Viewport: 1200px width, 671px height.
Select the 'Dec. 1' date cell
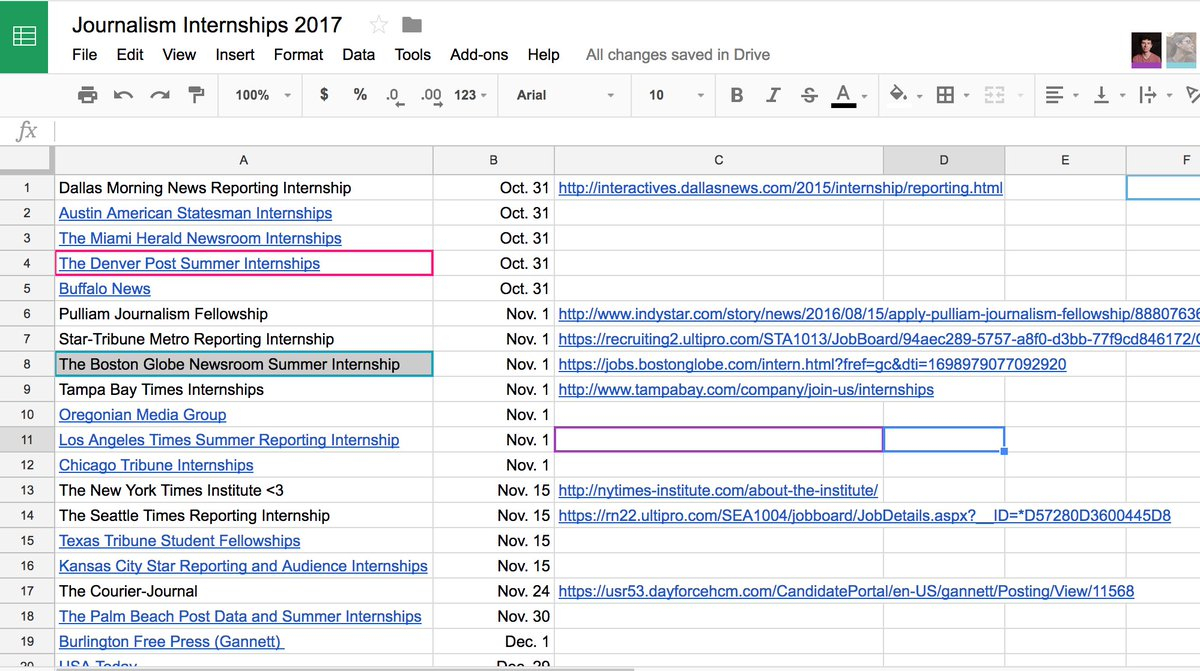[494, 641]
